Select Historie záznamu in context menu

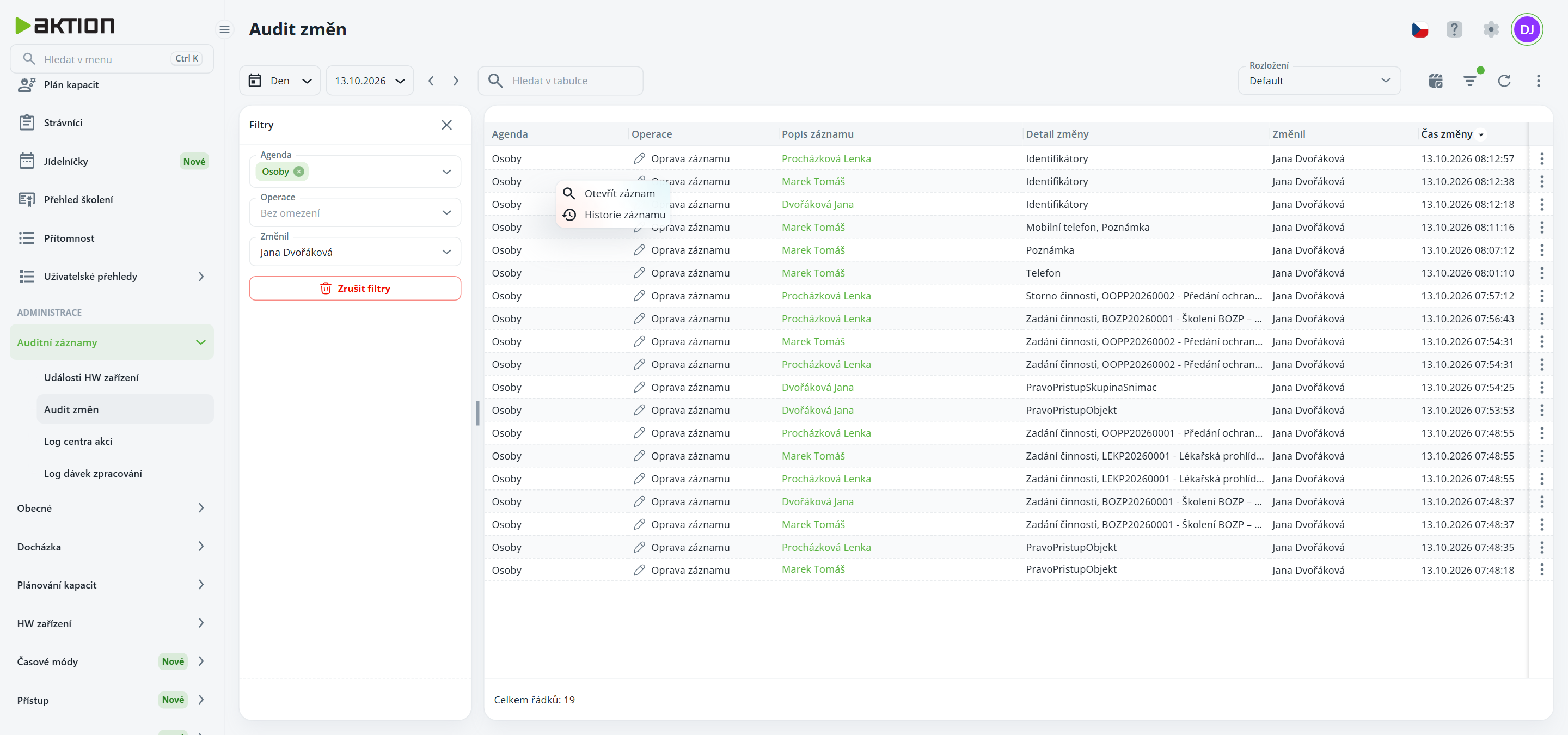pyautogui.click(x=612, y=215)
